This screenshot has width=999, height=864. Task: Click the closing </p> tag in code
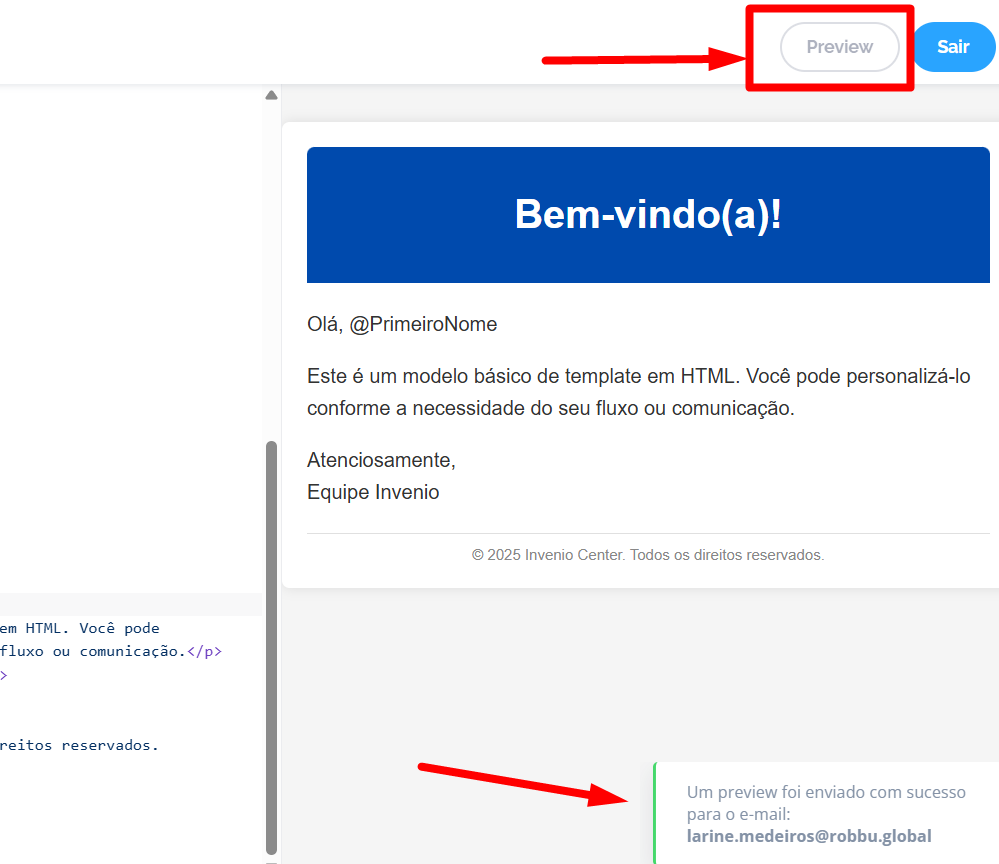point(205,651)
